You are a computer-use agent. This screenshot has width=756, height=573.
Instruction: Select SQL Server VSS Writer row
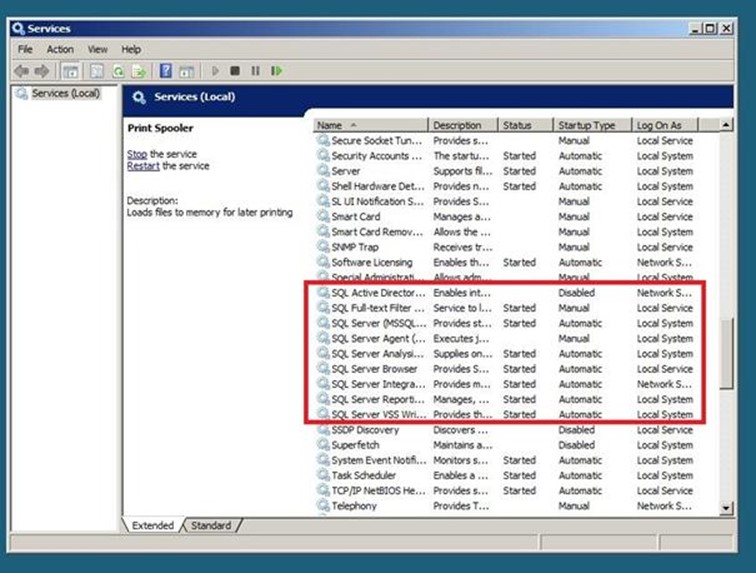[505, 415]
